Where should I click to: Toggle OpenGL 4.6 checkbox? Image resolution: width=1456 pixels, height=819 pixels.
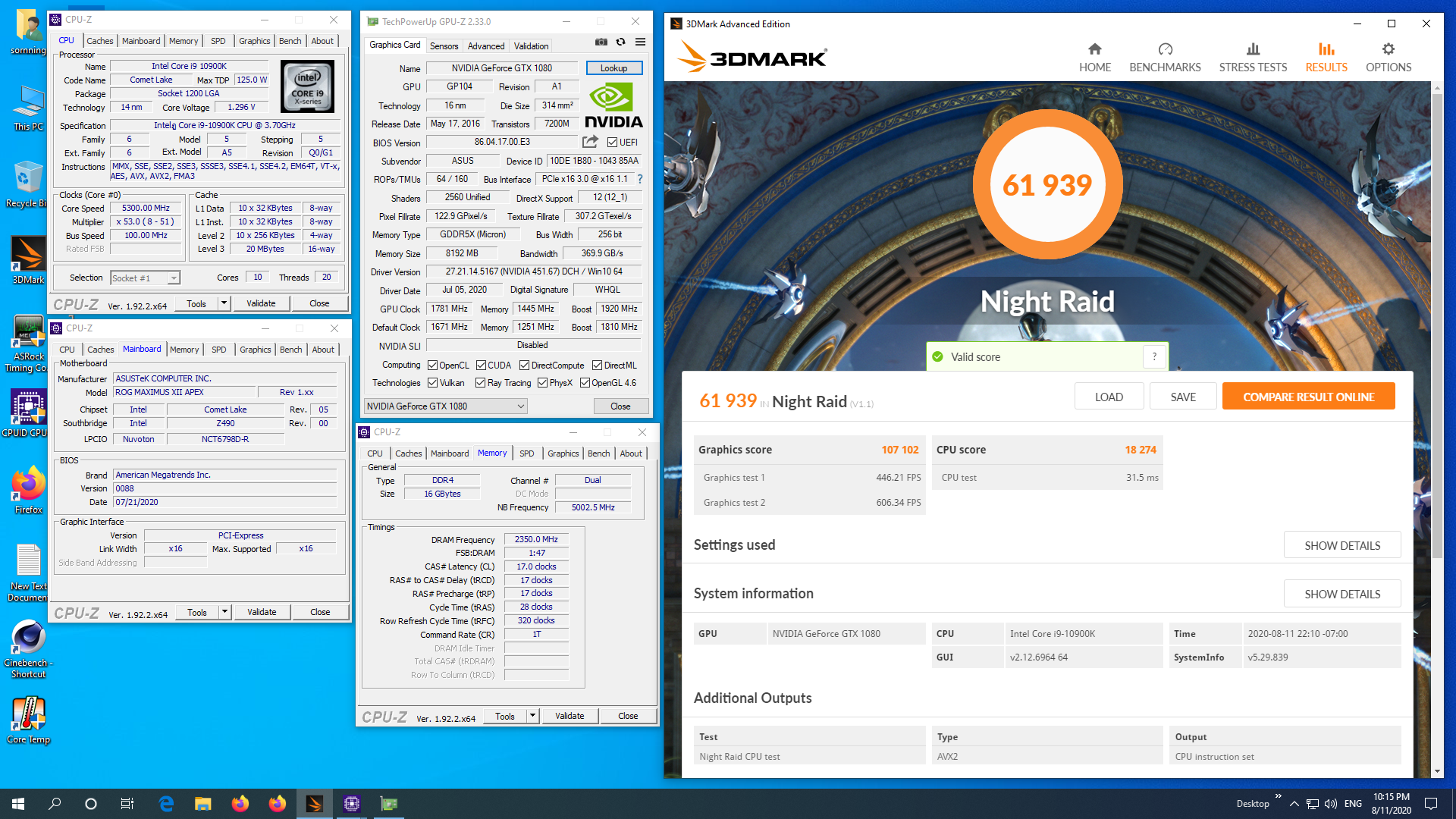pyautogui.click(x=585, y=383)
